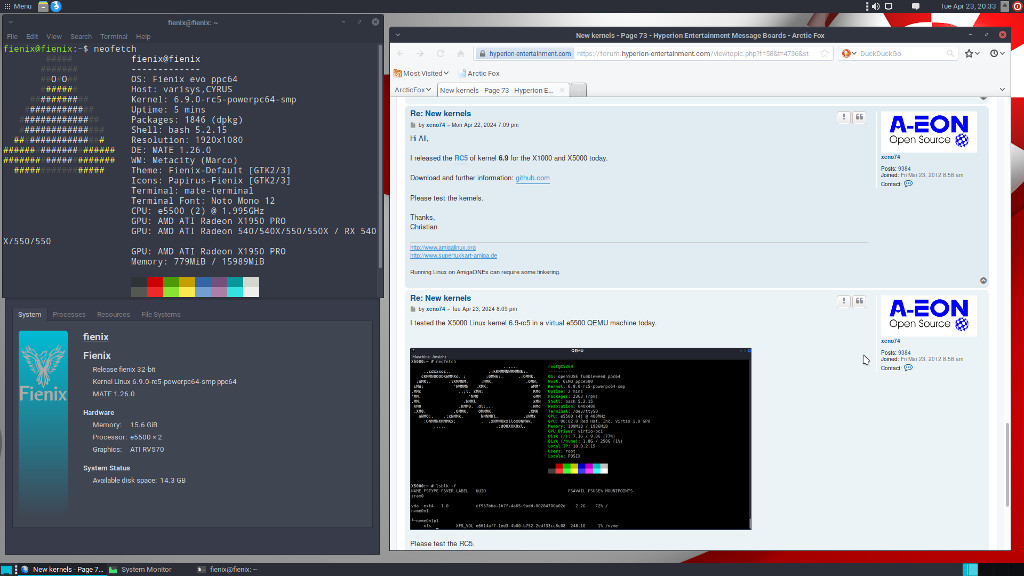Quote the Tue Apr 23 post

(x=859, y=301)
